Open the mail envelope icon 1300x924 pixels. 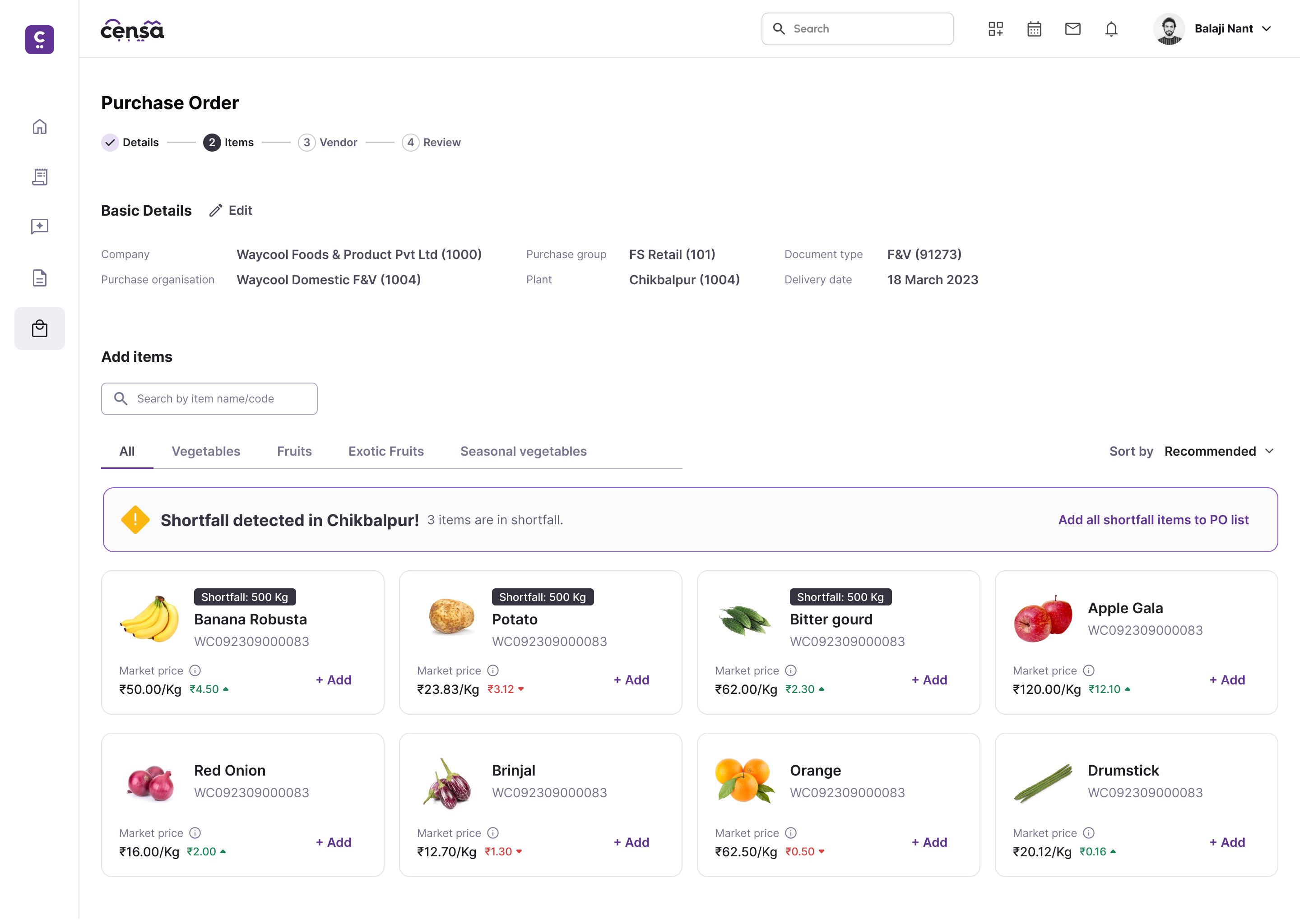point(1073,28)
